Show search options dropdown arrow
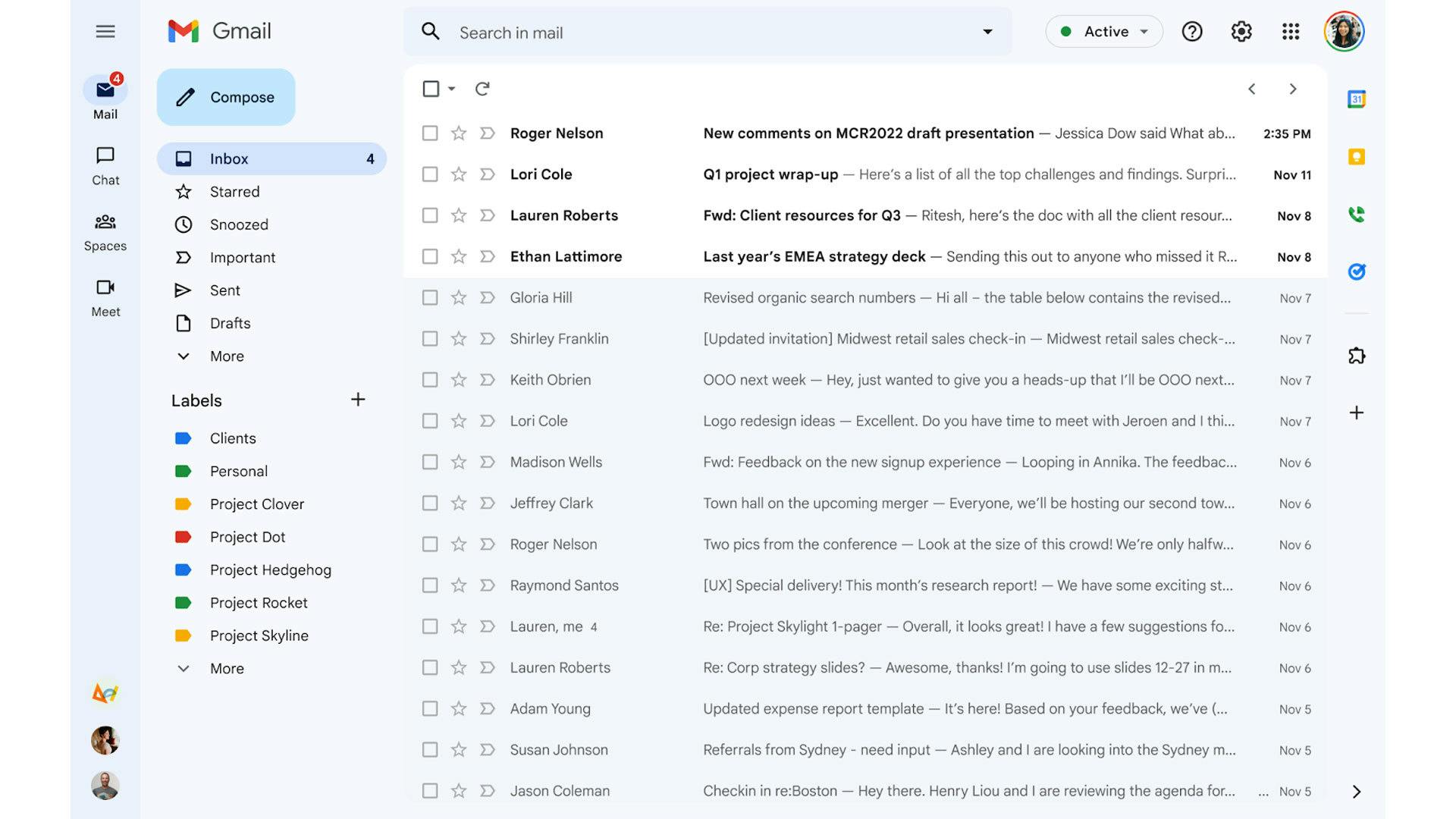 click(x=987, y=32)
